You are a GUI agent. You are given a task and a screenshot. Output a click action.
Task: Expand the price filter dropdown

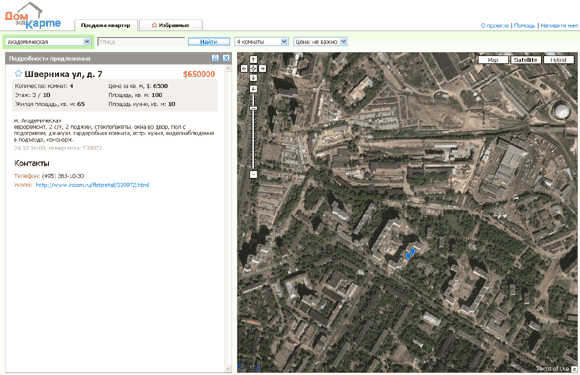coord(320,42)
